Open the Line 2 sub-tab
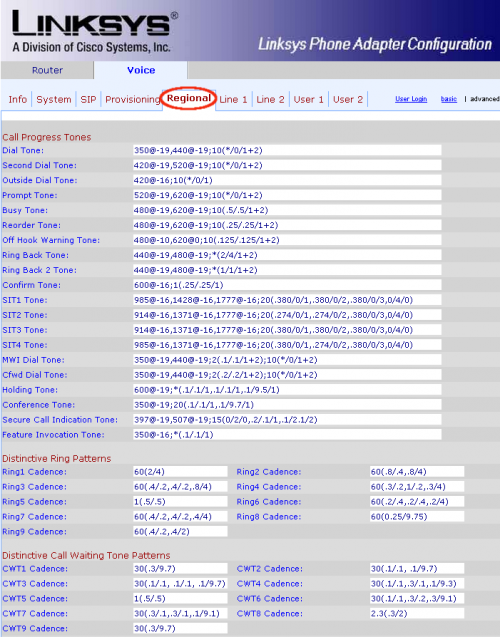Image resolution: width=500 pixels, height=637 pixels. [x=270, y=100]
